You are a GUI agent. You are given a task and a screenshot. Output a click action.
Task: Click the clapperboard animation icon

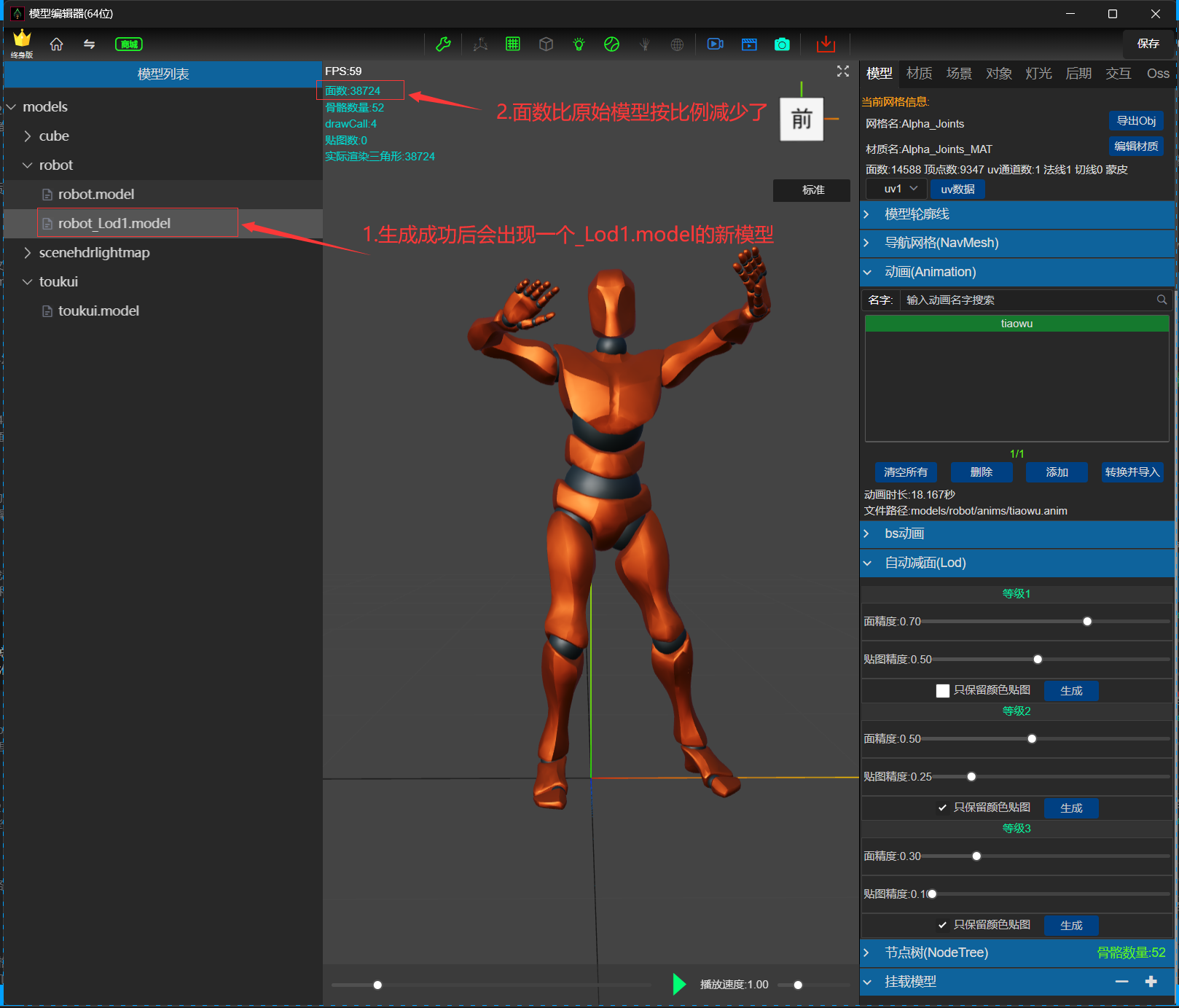coord(749,44)
